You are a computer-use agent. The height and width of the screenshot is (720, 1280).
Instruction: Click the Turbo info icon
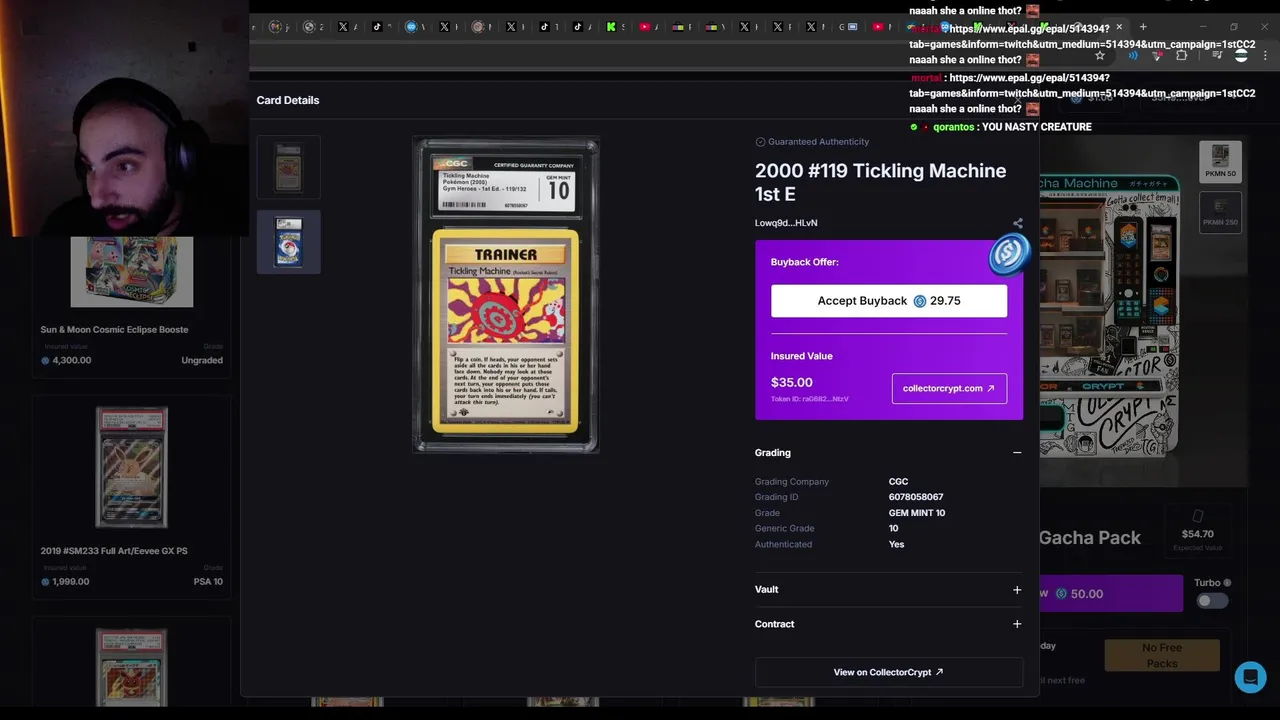click(1227, 583)
